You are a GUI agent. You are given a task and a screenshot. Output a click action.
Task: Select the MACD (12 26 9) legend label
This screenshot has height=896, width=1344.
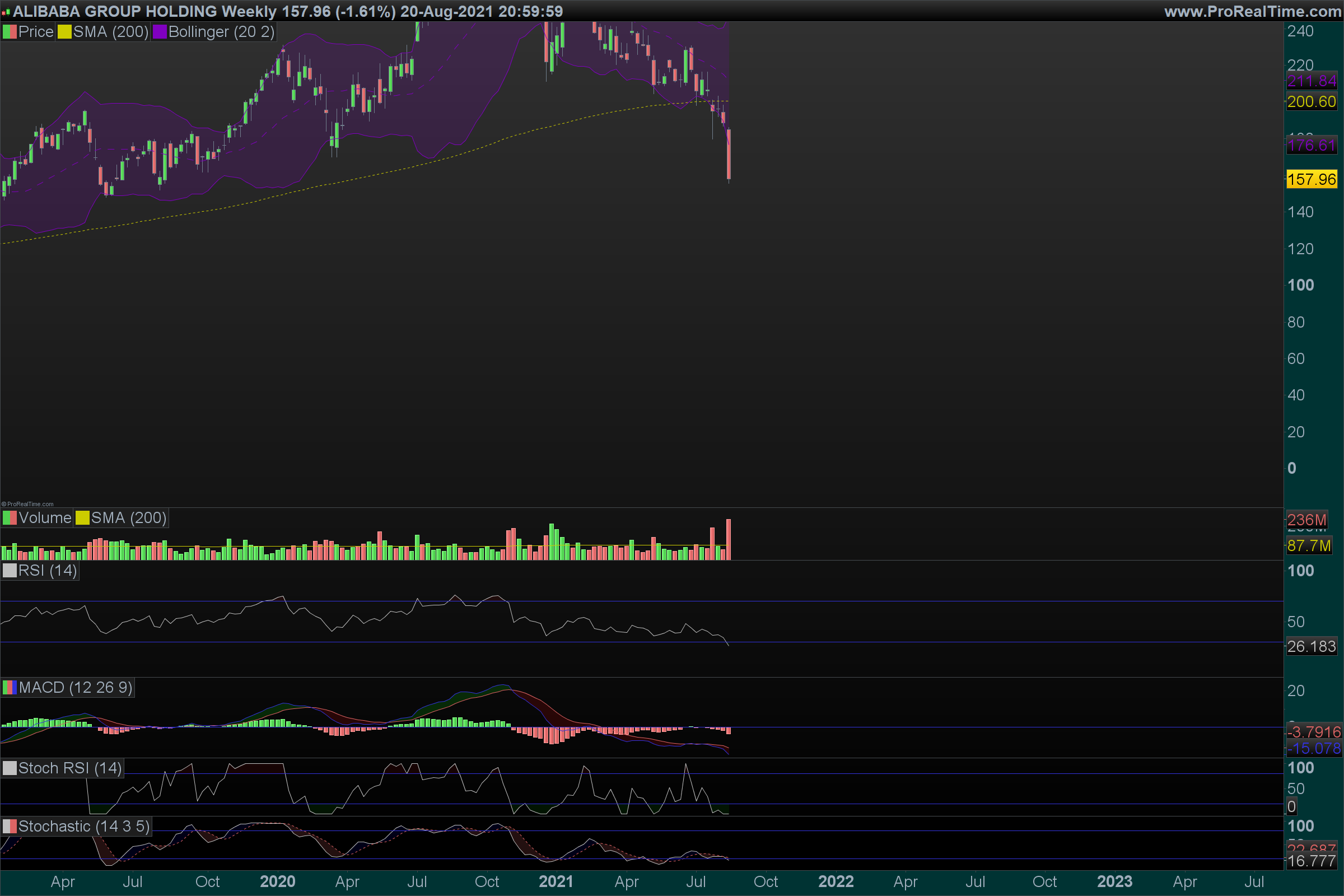pyautogui.click(x=76, y=688)
